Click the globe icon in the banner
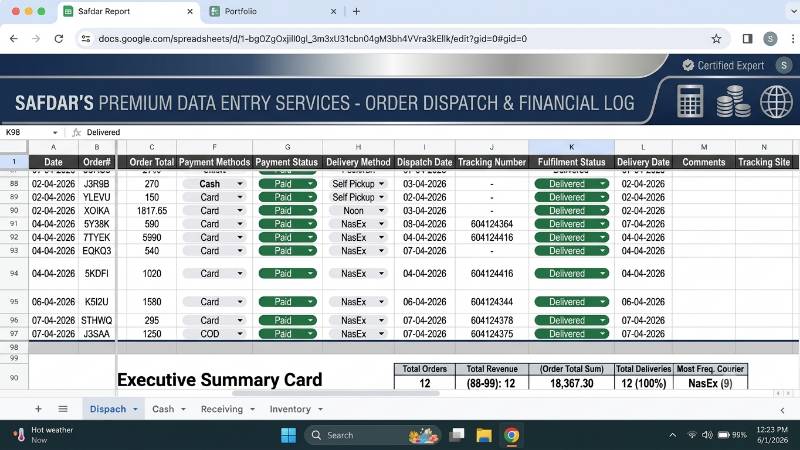800x450 pixels. pos(776,102)
